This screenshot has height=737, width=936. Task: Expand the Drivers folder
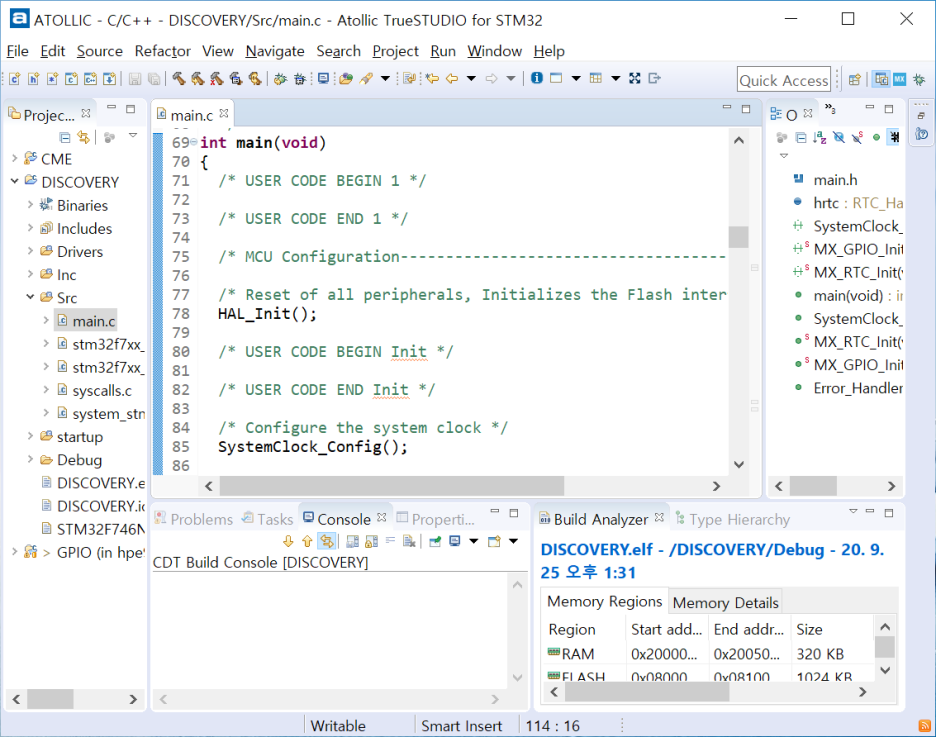(30, 251)
